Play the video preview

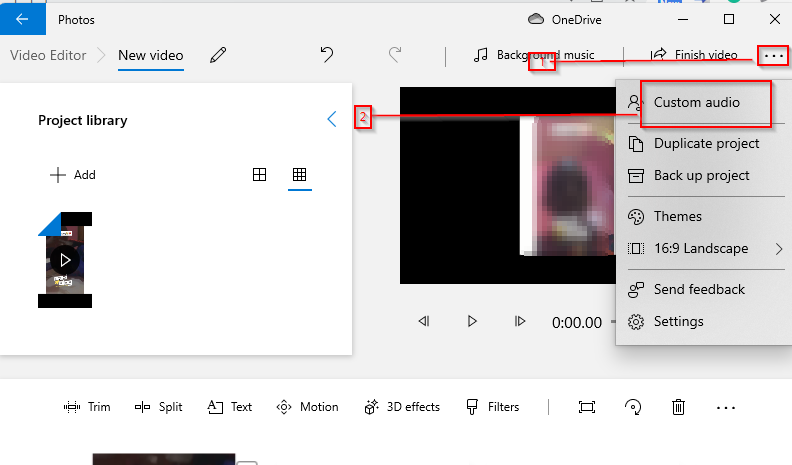[472, 321]
